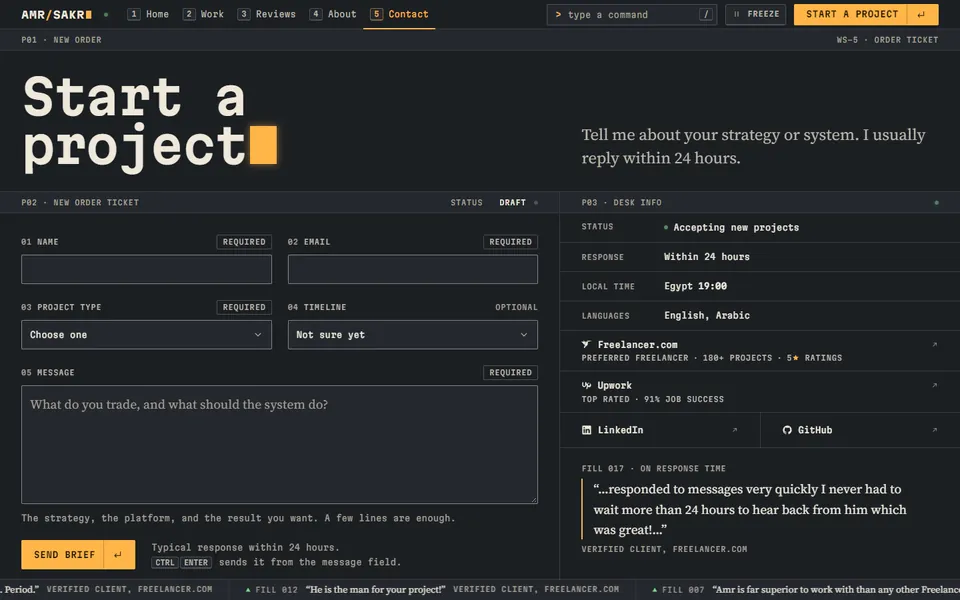Image resolution: width=960 pixels, height=600 pixels.
Task: Click into the 05 Message textarea
Action: click(x=279, y=444)
